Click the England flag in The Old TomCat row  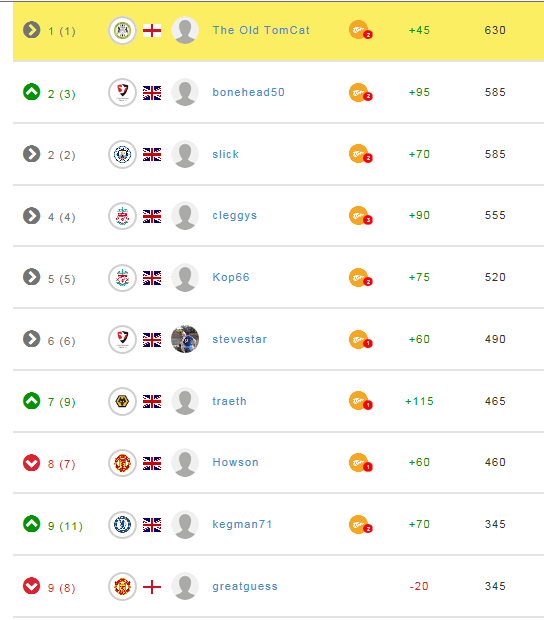coord(152,30)
